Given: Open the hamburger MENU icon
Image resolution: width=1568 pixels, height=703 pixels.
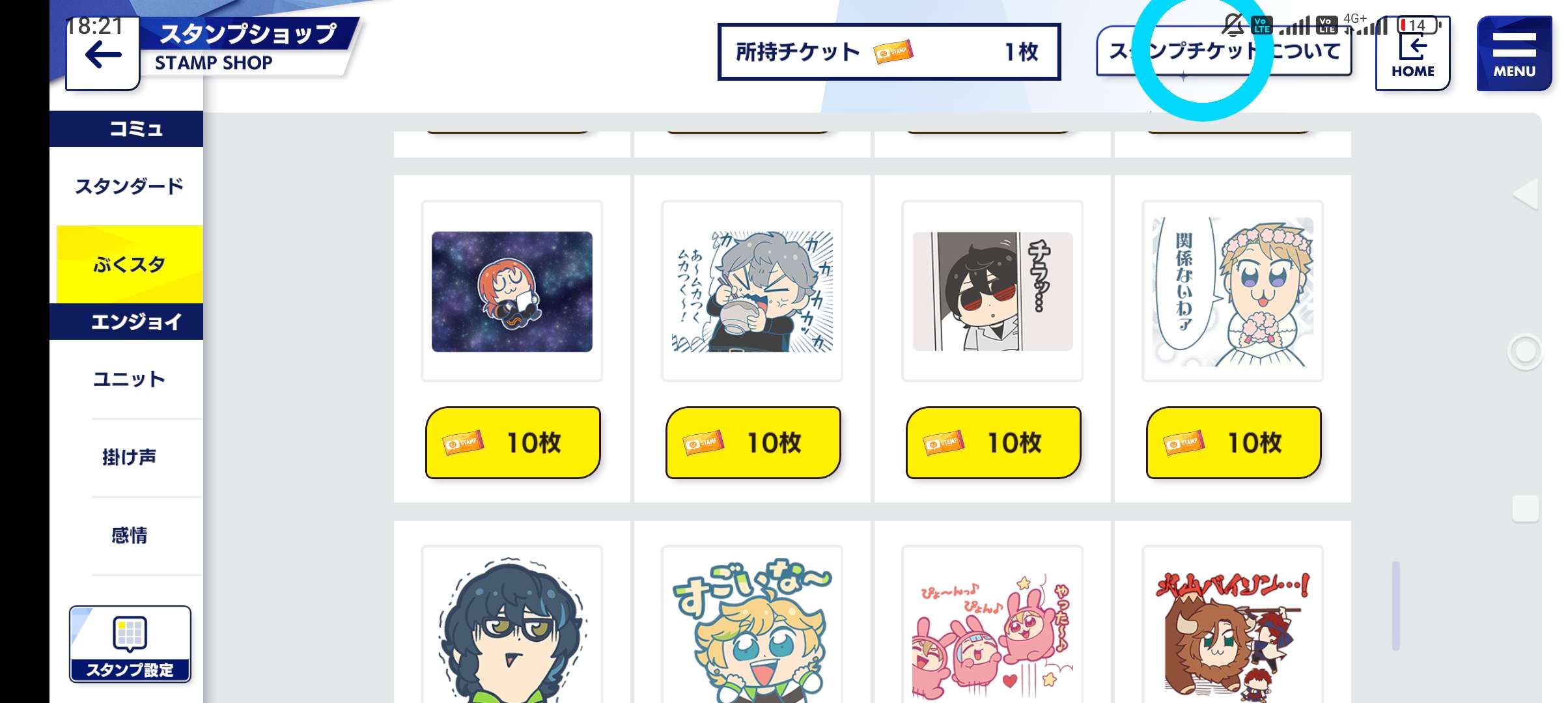Looking at the screenshot, I should tap(1514, 54).
